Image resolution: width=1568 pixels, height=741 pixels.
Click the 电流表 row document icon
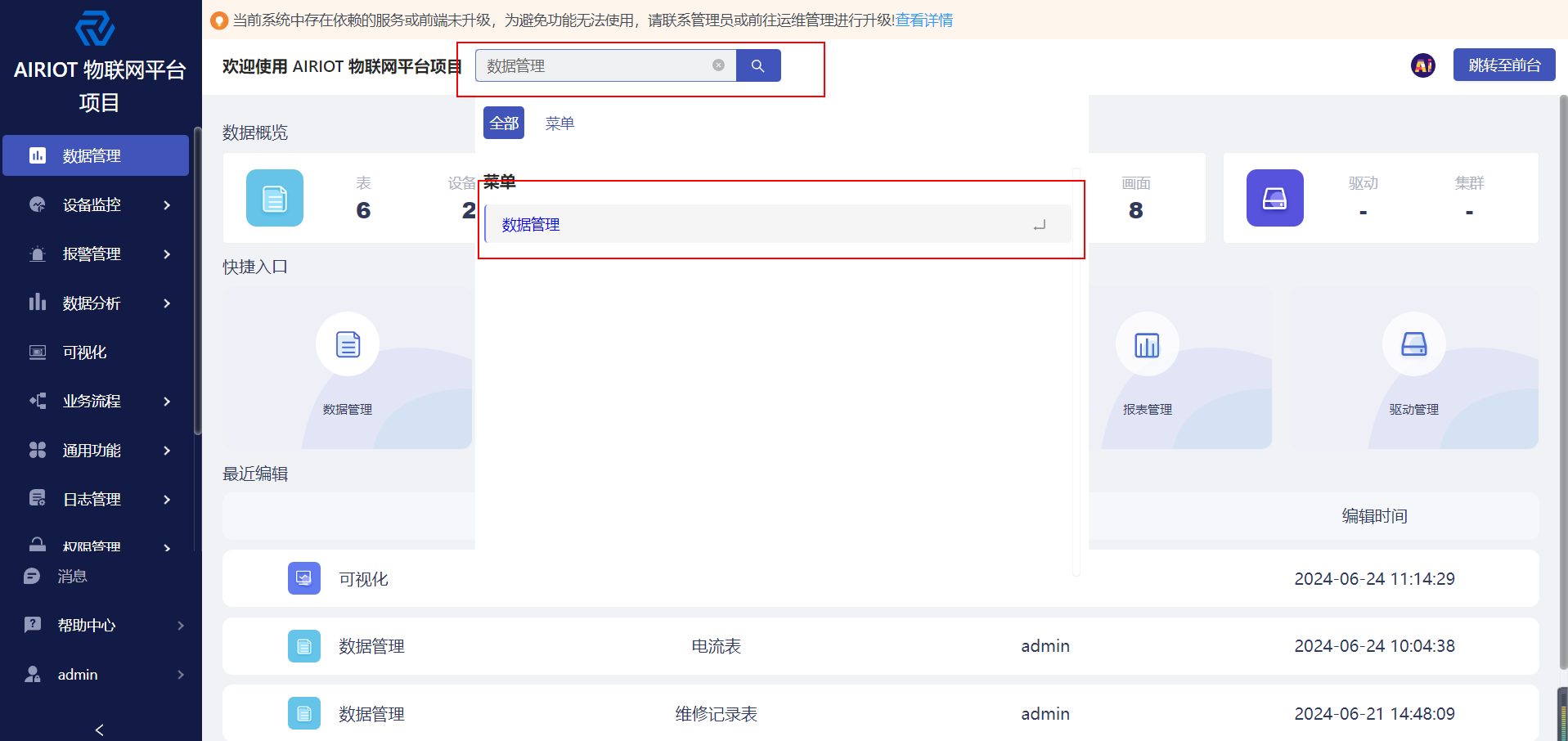[x=304, y=646]
